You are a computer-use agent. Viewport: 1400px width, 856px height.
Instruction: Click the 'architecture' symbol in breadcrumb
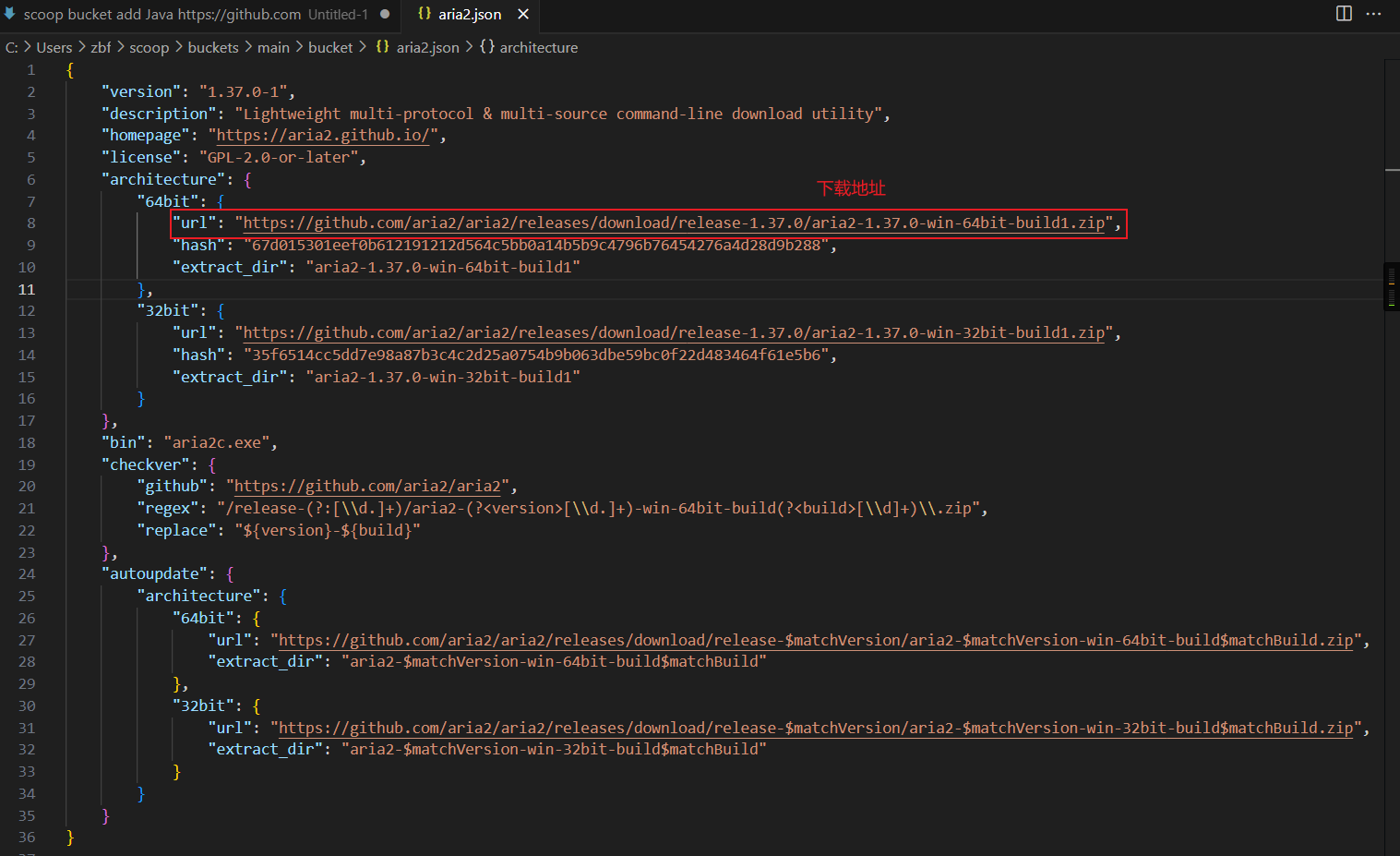[x=539, y=47]
